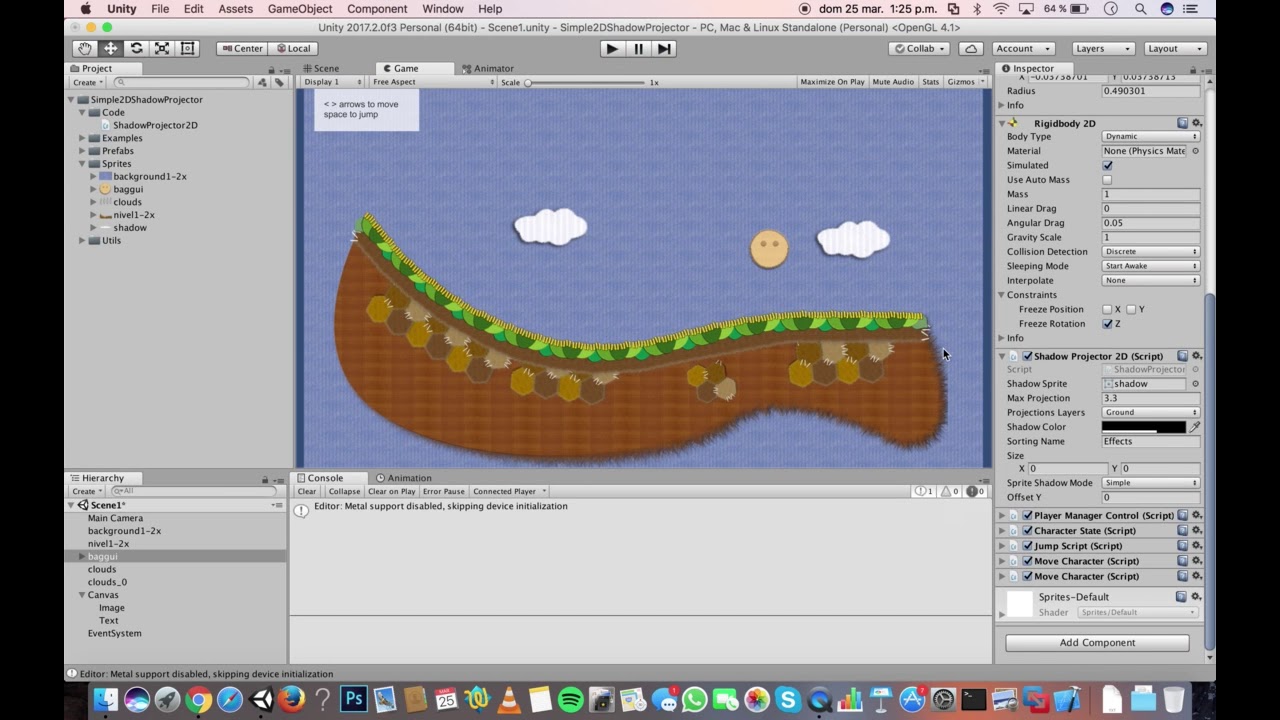The height and width of the screenshot is (720, 1280).
Task: Select the Rotate tool in toolbar
Action: click(x=136, y=48)
